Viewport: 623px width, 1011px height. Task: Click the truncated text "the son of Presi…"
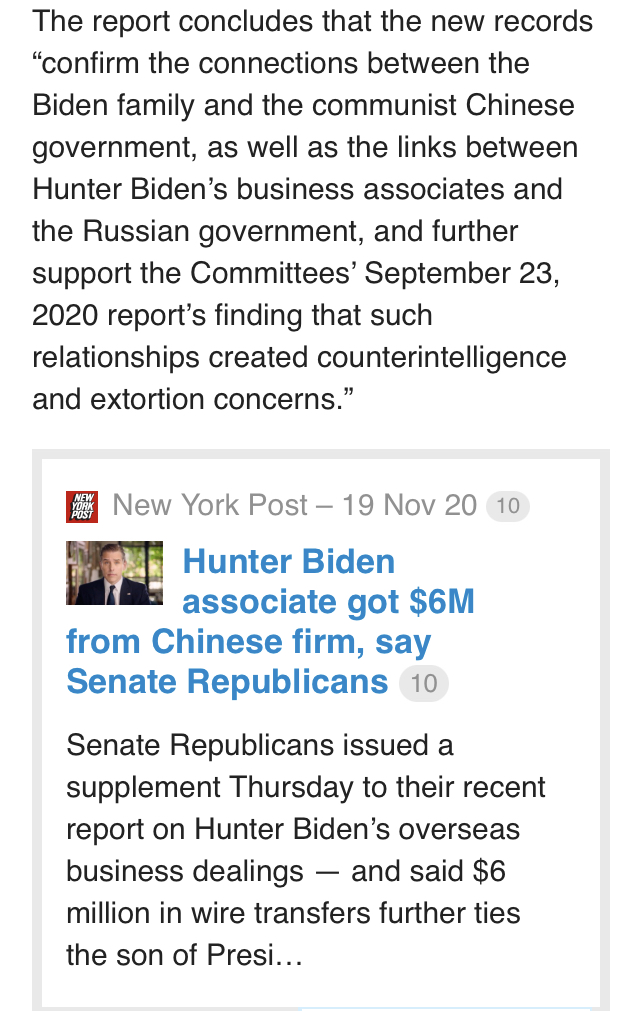[184, 955]
